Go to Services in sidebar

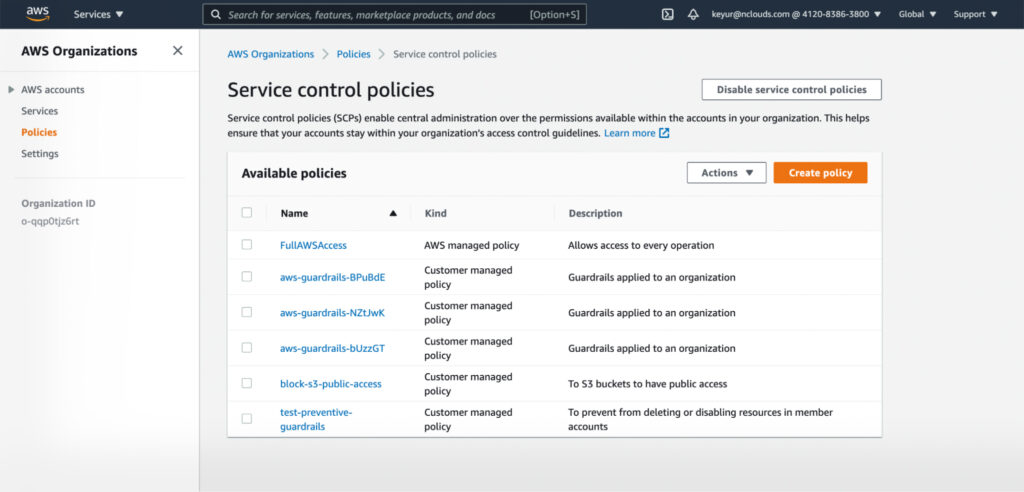[x=40, y=111]
